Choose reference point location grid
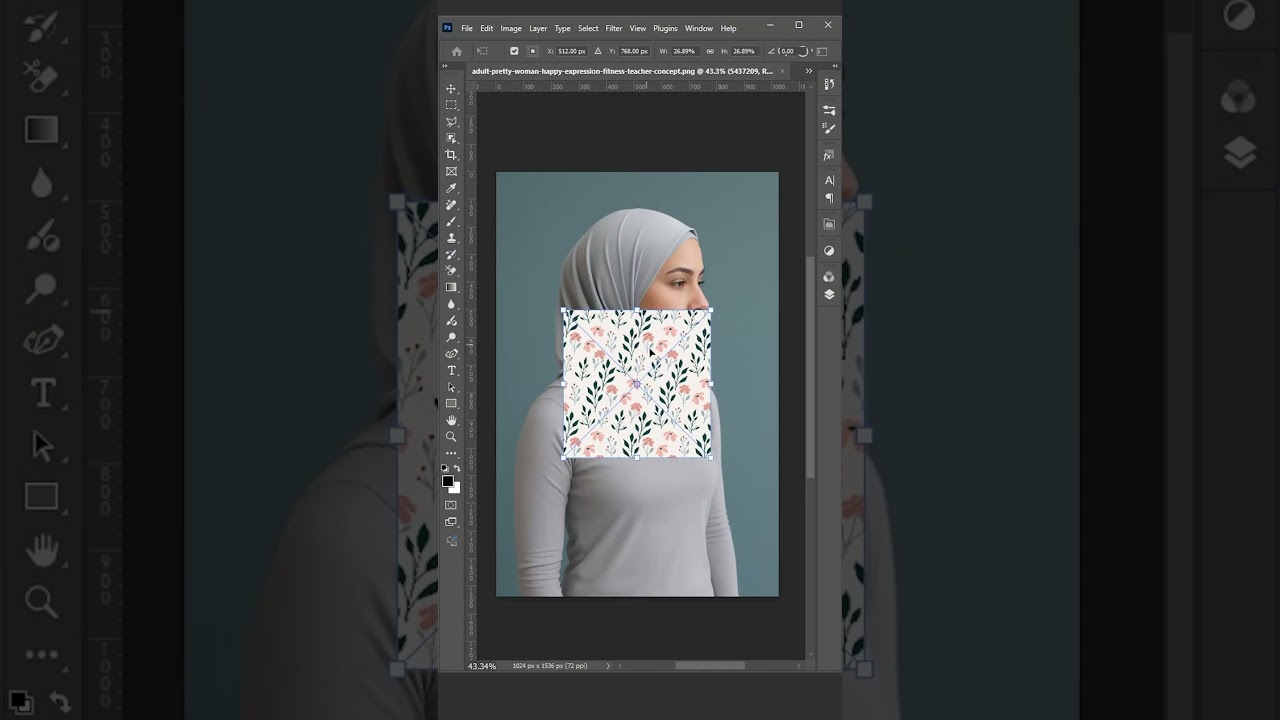The width and height of the screenshot is (1280, 720). coord(532,51)
